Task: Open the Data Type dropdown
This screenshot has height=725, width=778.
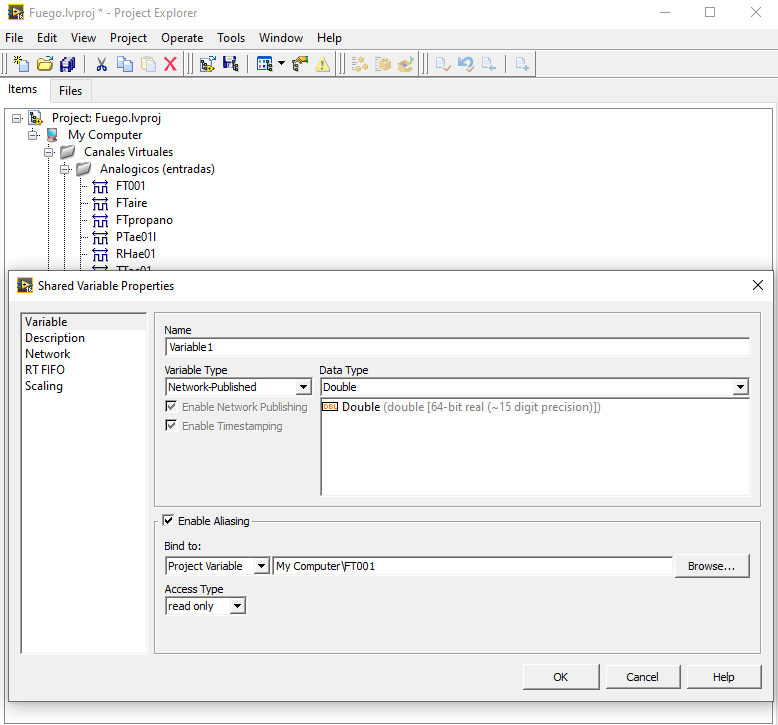Action: [x=740, y=387]
